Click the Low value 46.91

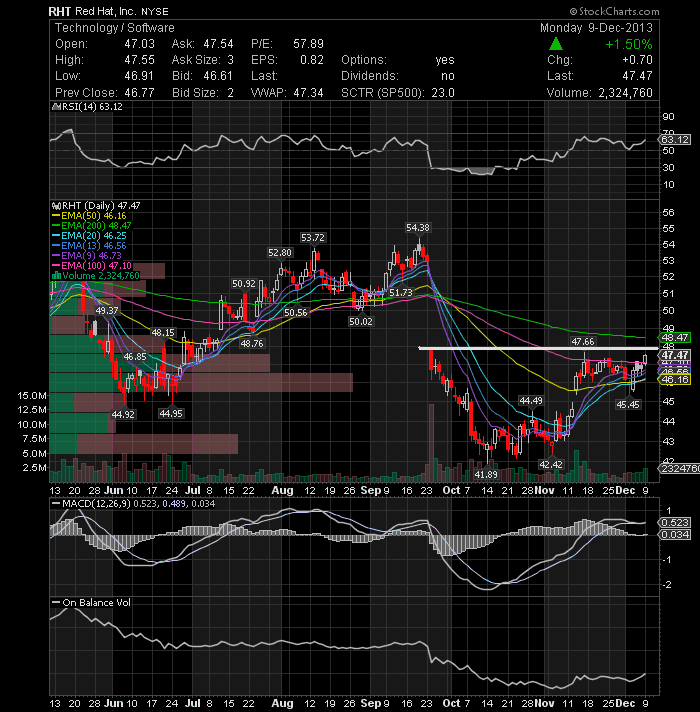click(x=139, y=76)
